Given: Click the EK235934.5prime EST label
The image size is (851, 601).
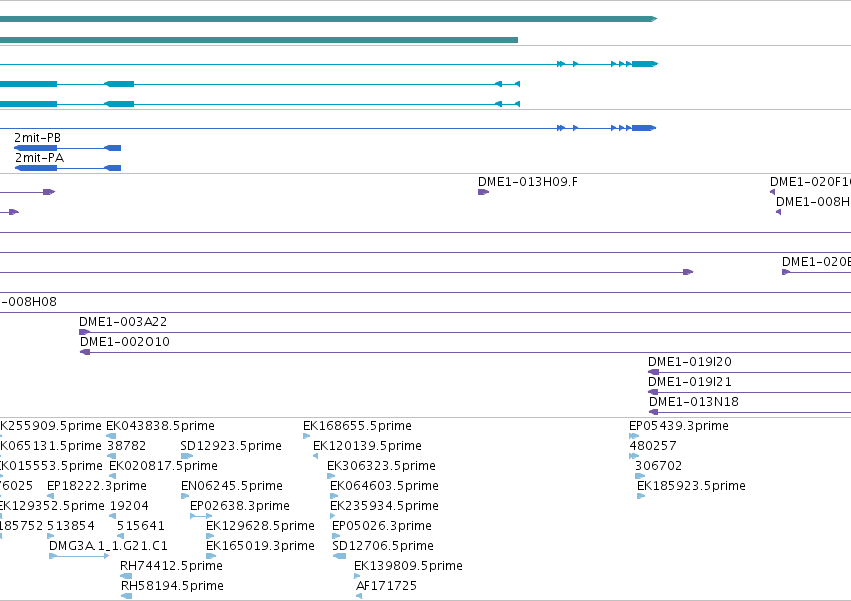Looking at the screenshot, I should click(384, 506).
